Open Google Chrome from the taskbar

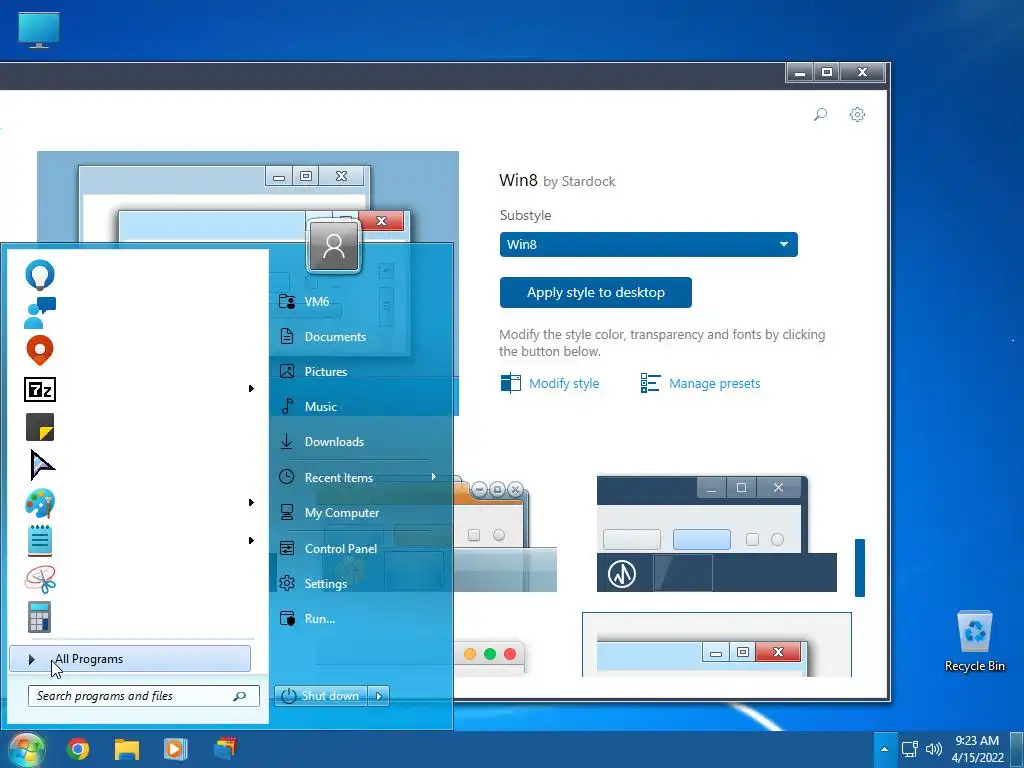[78, 749]
